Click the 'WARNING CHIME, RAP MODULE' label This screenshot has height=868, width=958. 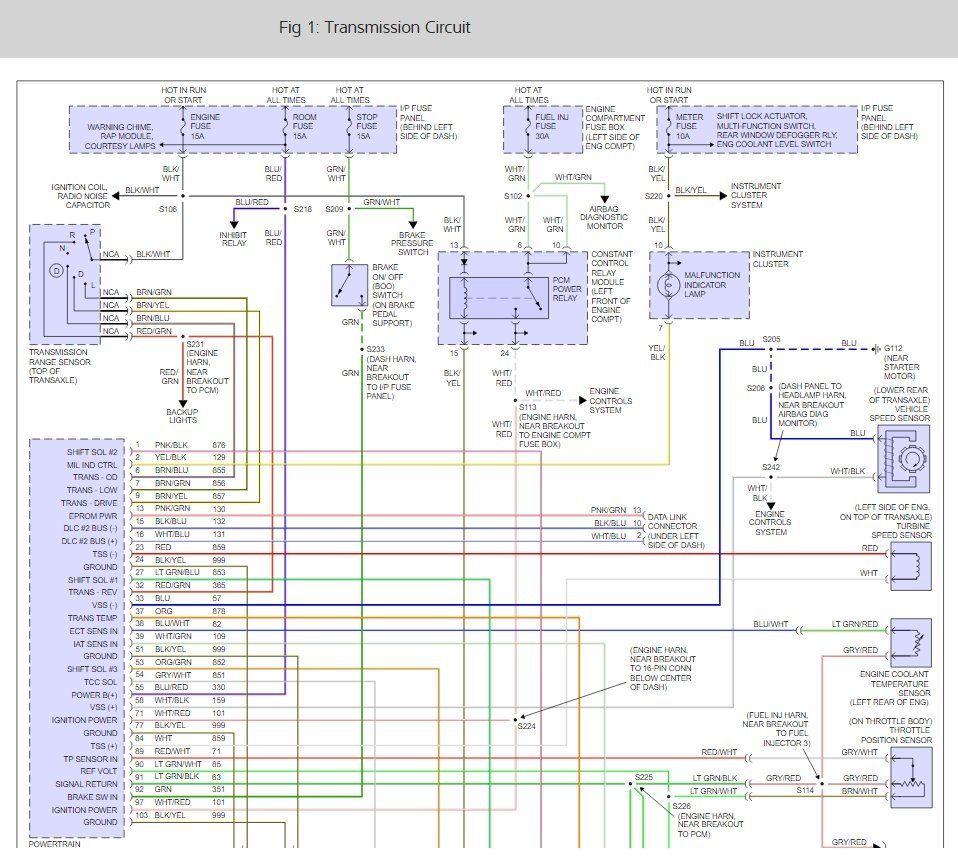pyautogui.click(x=120, y=131)
